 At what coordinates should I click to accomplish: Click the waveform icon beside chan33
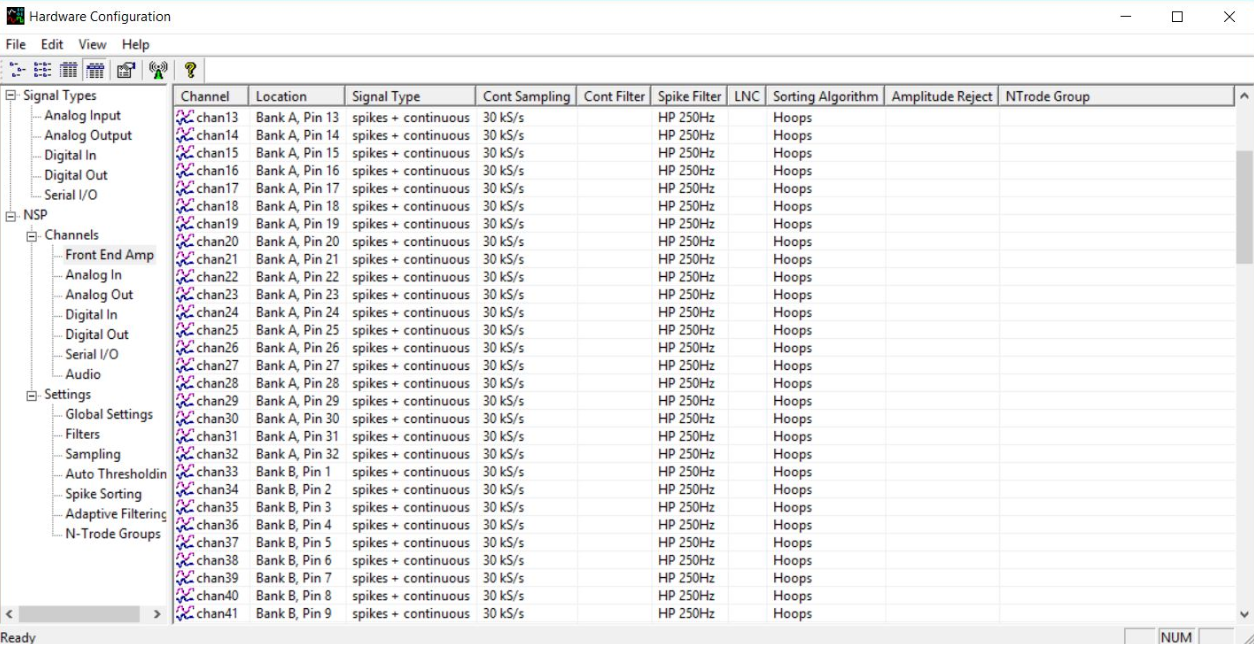click(x=183, y=471)
